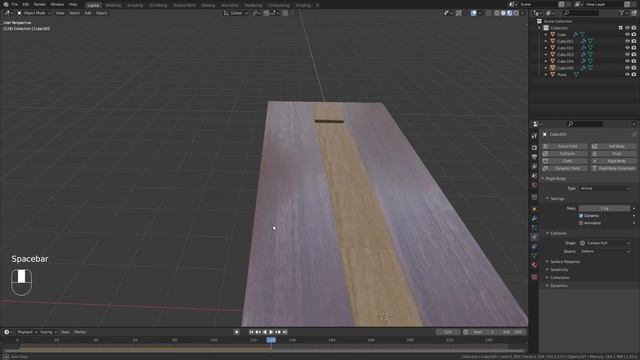Open the Scene properties tab icon
The image size is (640, 360).
click(534, 176)
